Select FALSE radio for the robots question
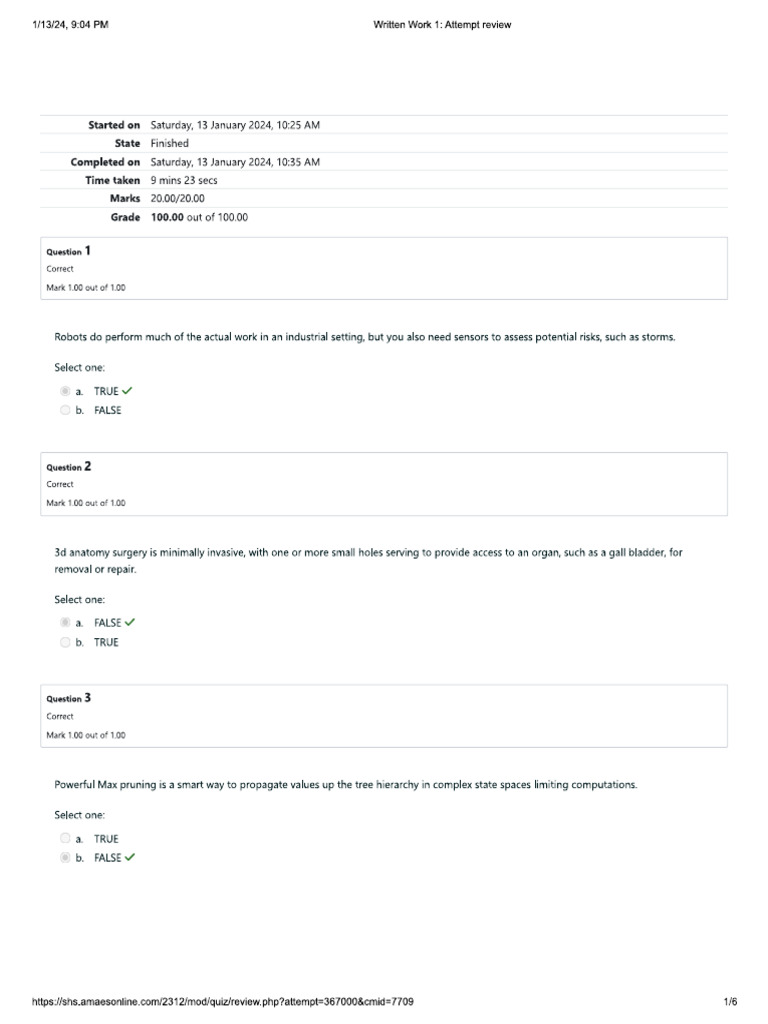The height and width of the screenshot is (1024, 768). [65, 410]
